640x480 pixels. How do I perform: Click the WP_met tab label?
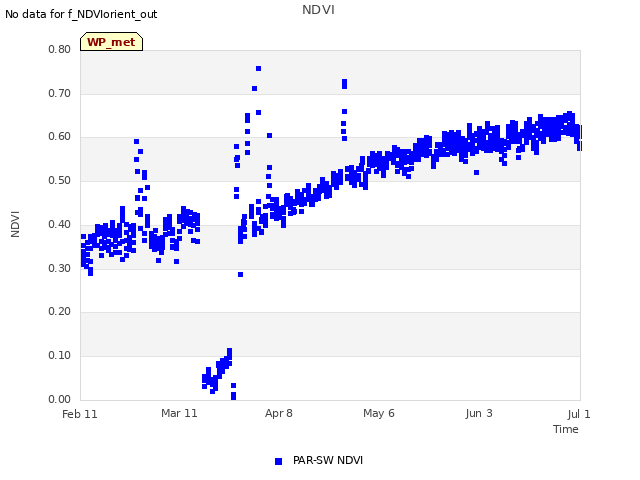(111, 42)
